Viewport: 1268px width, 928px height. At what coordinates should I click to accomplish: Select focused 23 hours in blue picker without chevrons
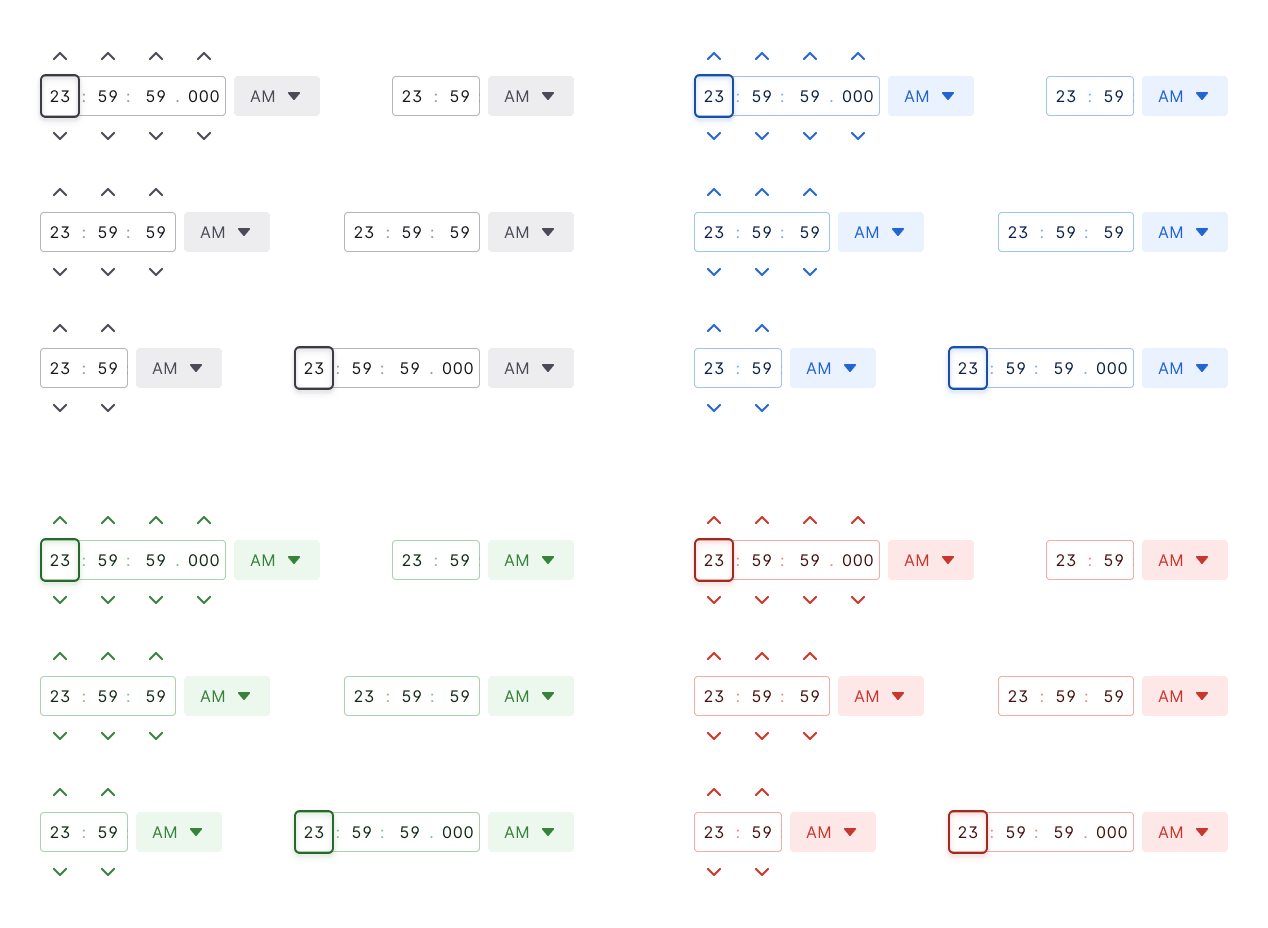point(968,368)
